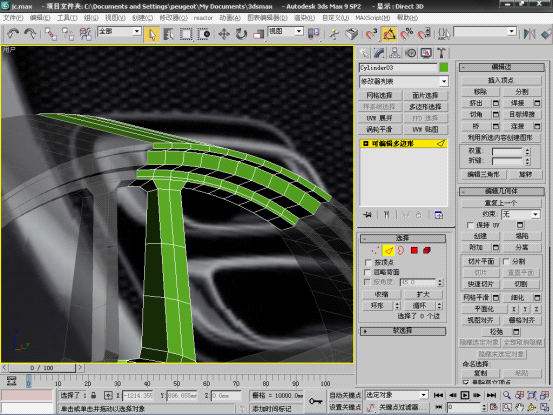
Task: Open the Hierarchy command panel tab
Action: click(395, 53)
